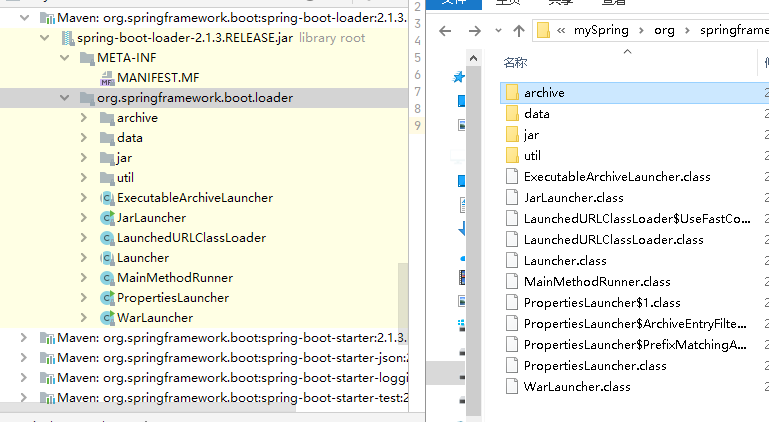Expand the JarLauncher class node
This screenshot has height=422, width=769.
(x=83, y=218)
